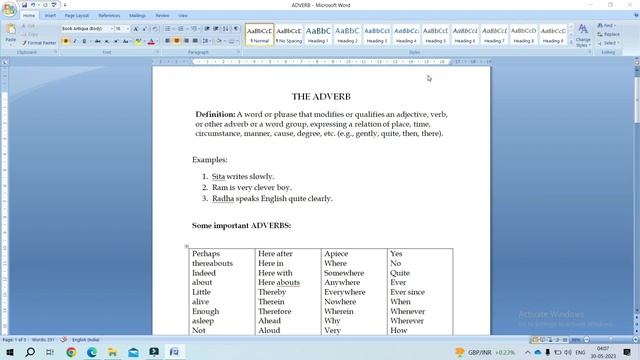This screenshot has width=640, height=360.
Task: Apply the Heading 2 style
Action: (x=347, y=35)
